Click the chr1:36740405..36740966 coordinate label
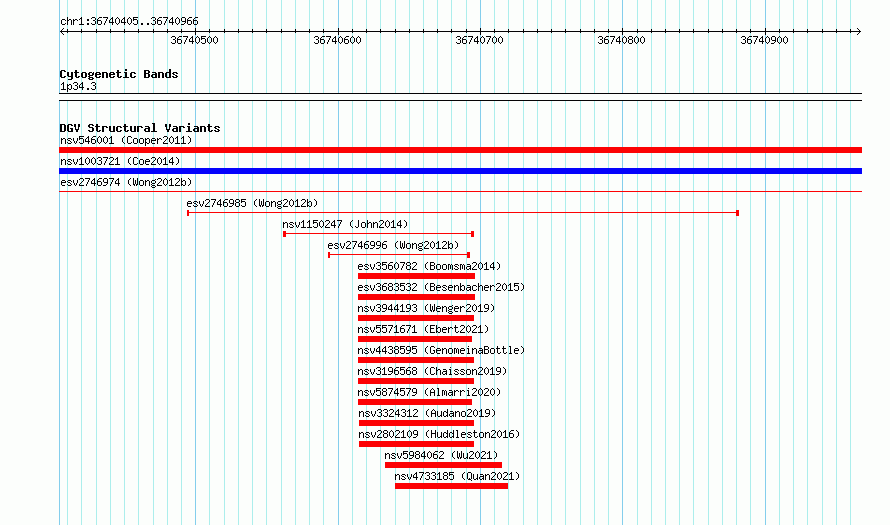The height and width of the screenshot is (525, 890). click(129, 21)
